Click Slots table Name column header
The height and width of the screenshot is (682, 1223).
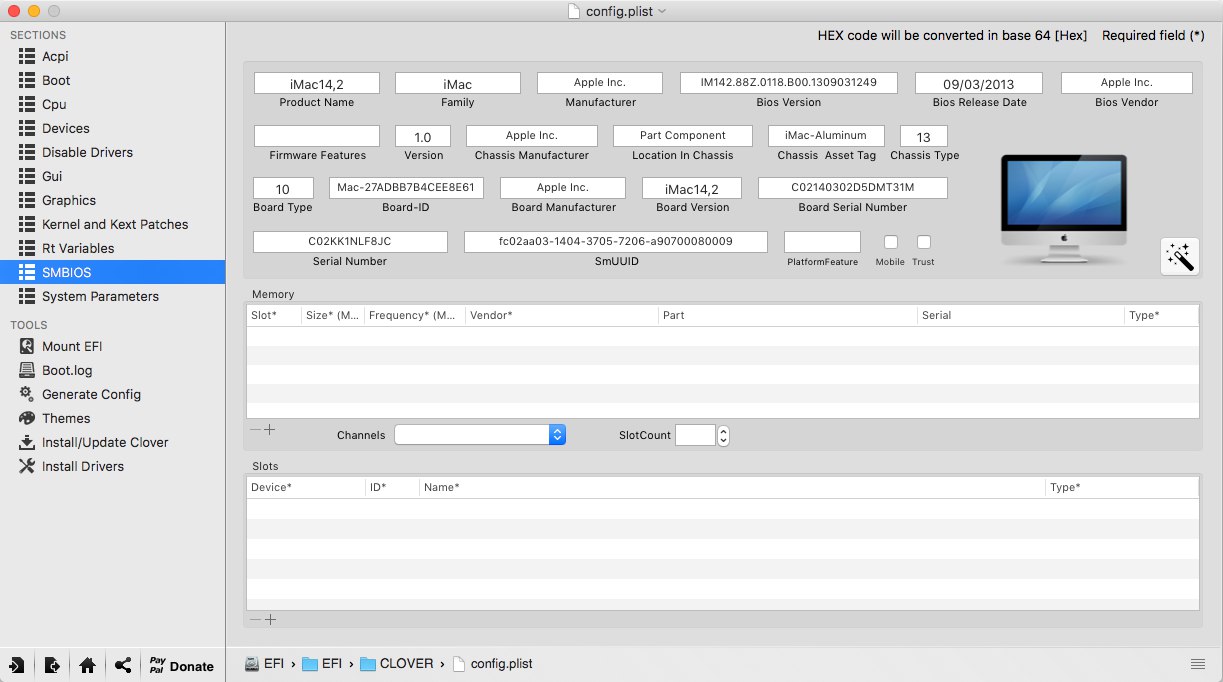(x=732, y=487)
